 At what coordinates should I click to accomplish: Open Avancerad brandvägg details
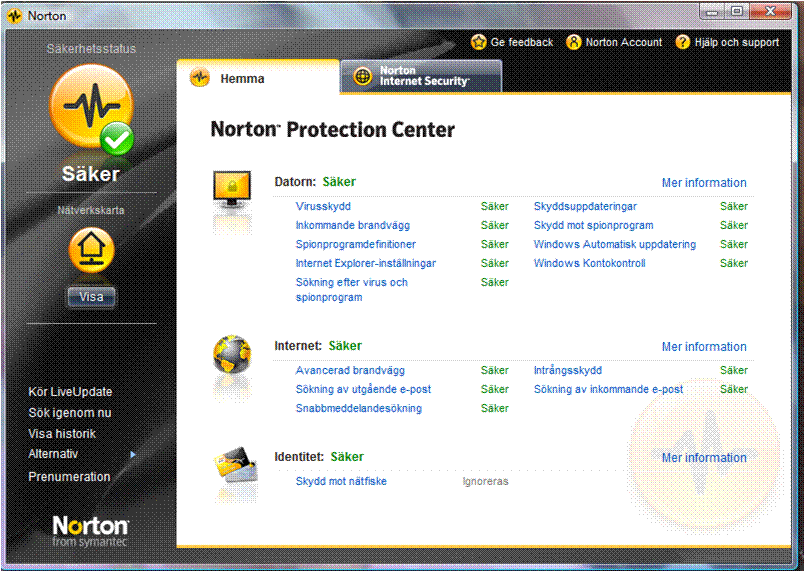350,370
